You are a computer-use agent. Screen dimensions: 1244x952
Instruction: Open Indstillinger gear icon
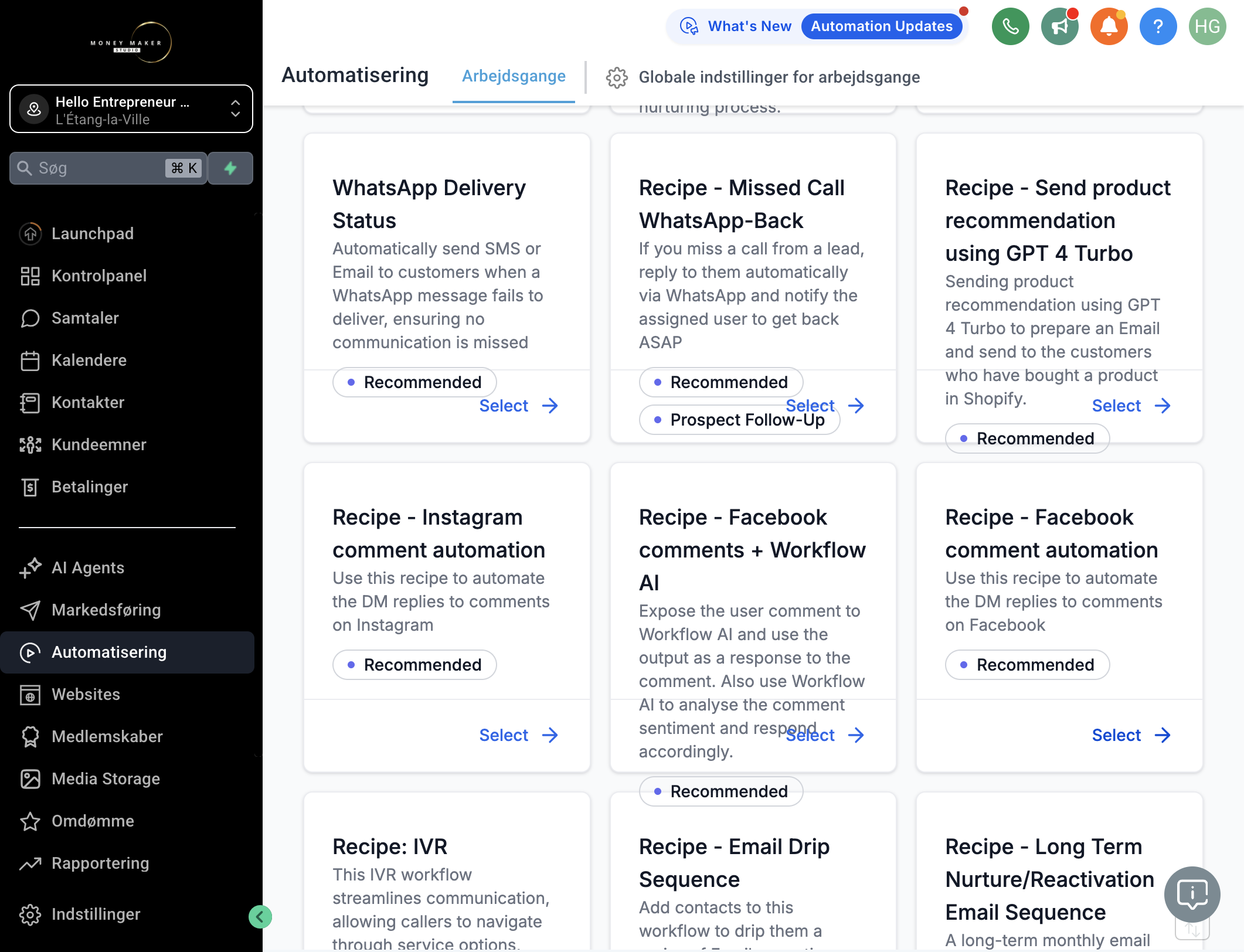point(30,914)
